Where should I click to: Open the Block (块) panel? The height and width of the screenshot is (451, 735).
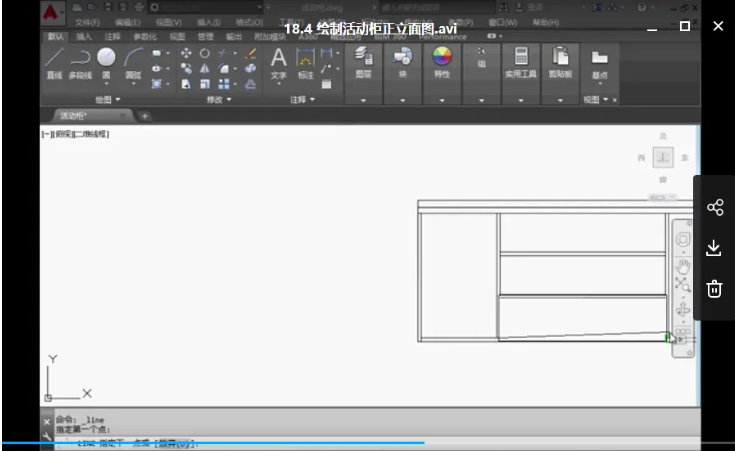click(x=403, y=62)
